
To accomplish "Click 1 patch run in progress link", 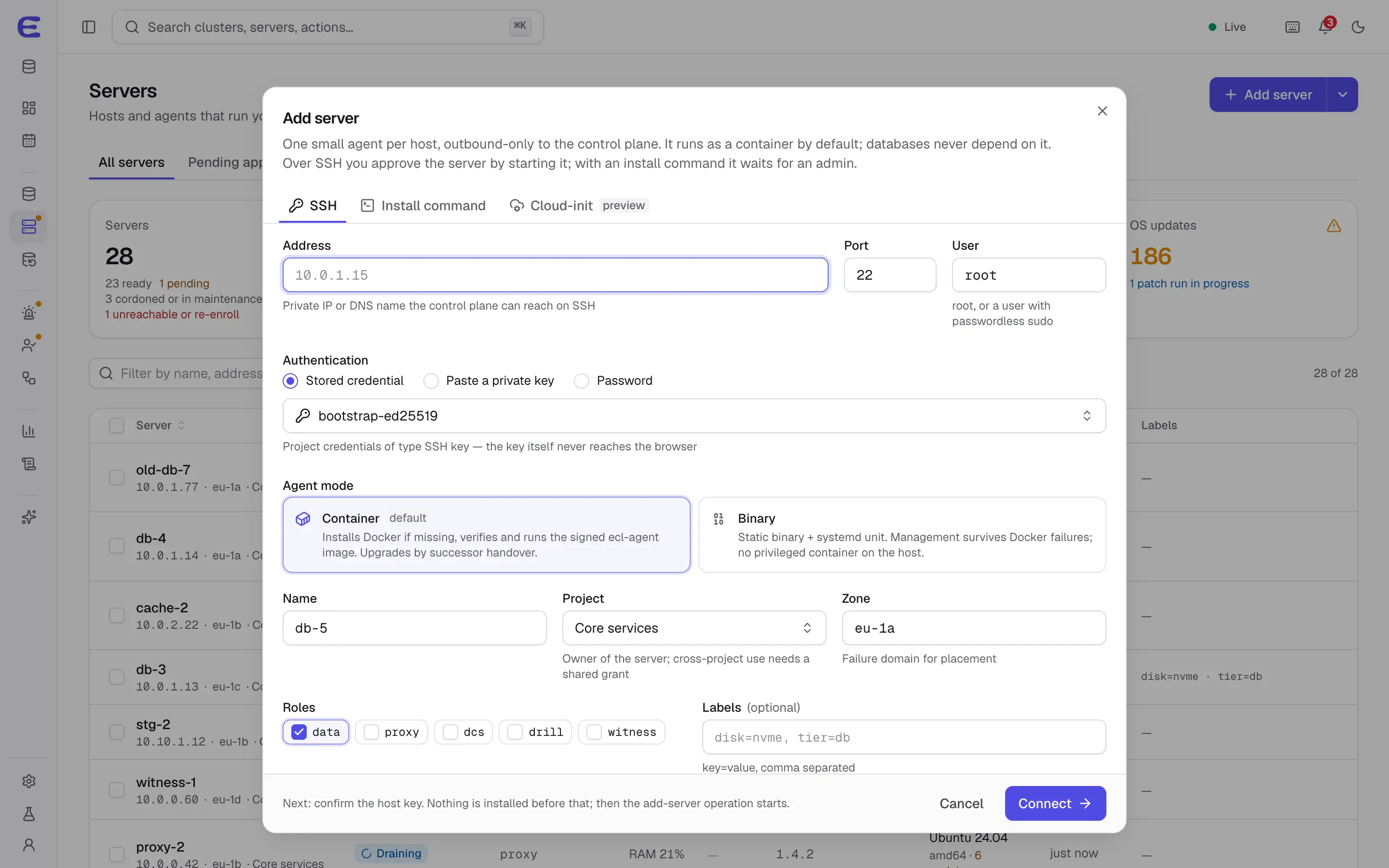I will point(1189,284).
